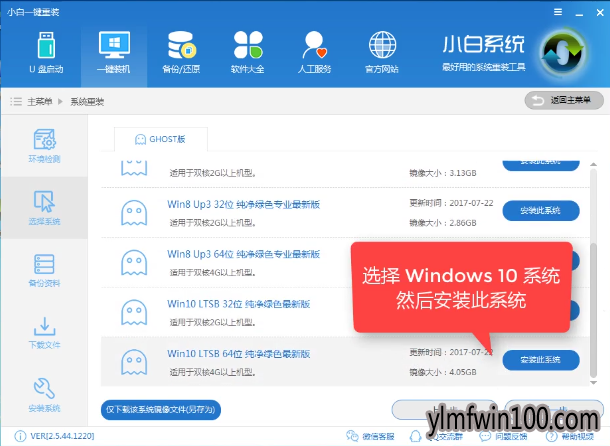Click ghost icon of Win8 Up3 64位

point(134,263)
